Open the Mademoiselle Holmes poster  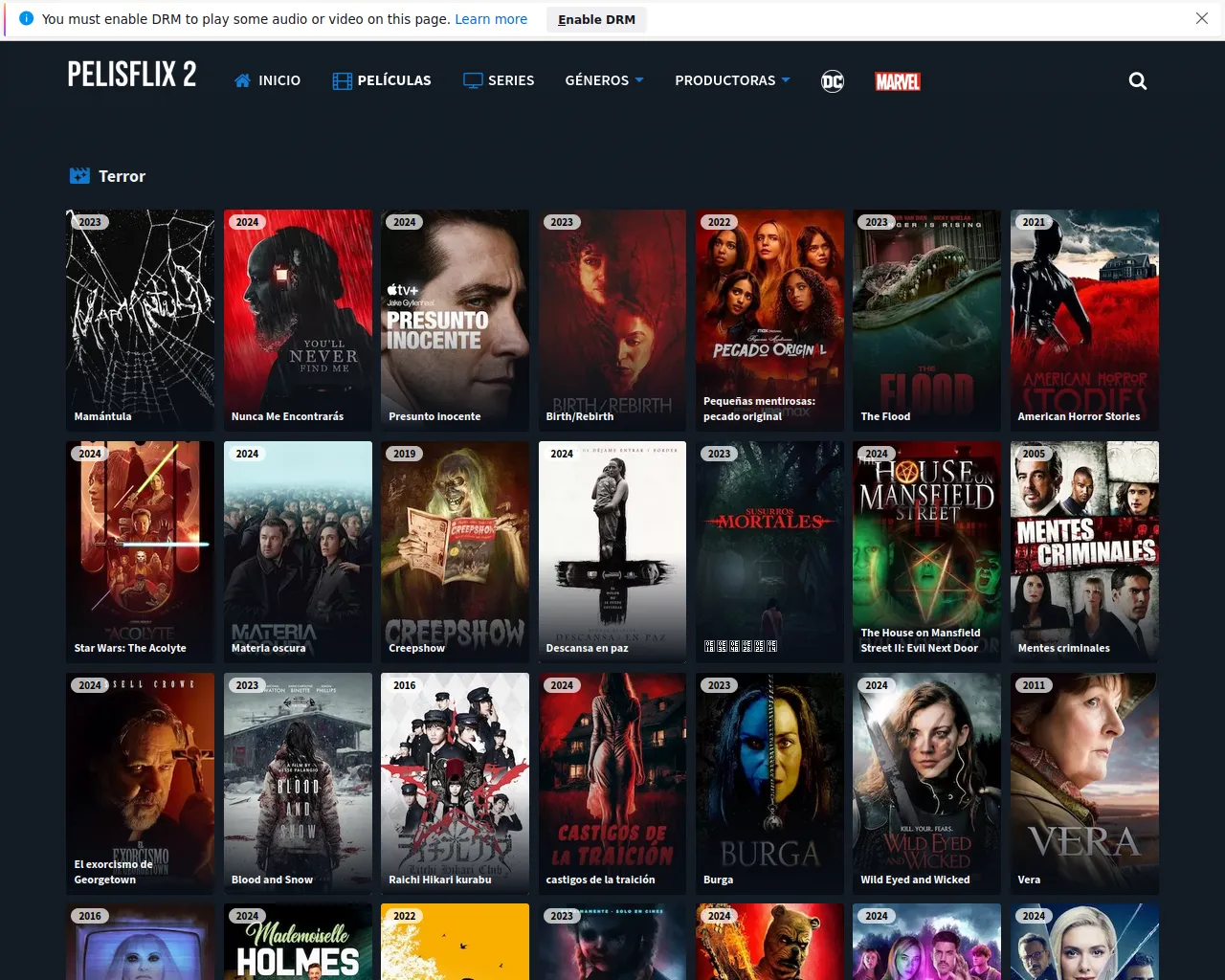tap(298, 942)
